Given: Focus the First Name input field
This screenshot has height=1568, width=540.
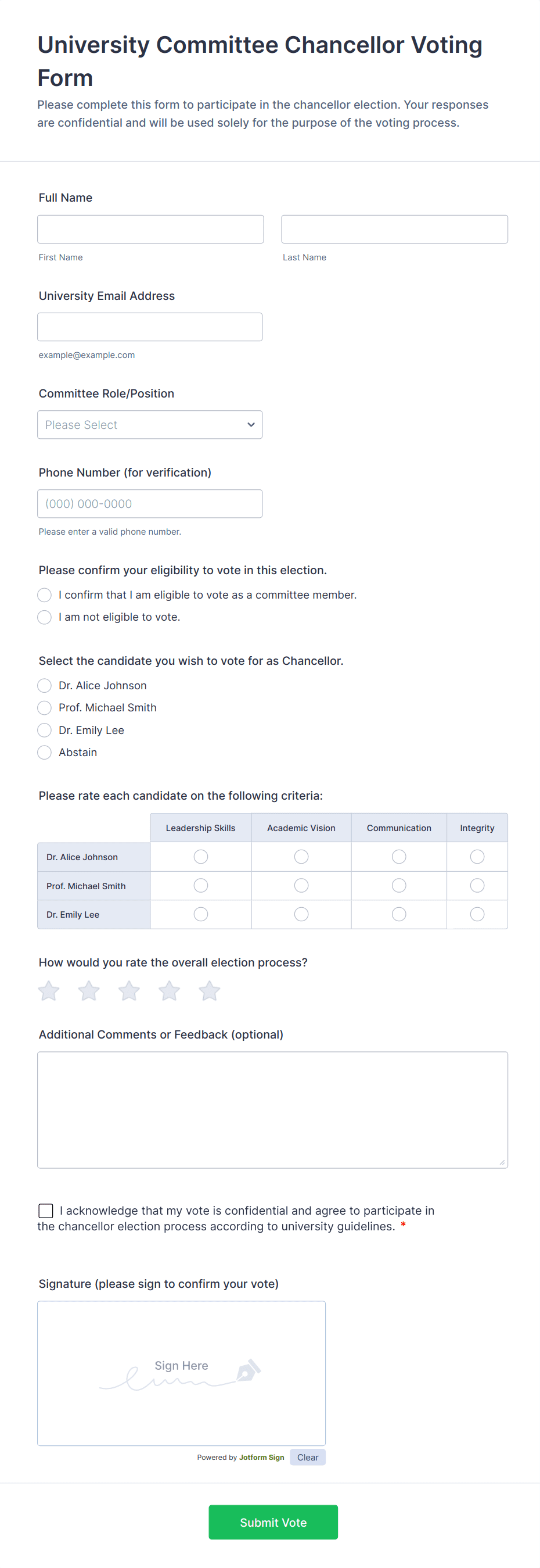Looking at the screenshot, I should click(150, 229).
